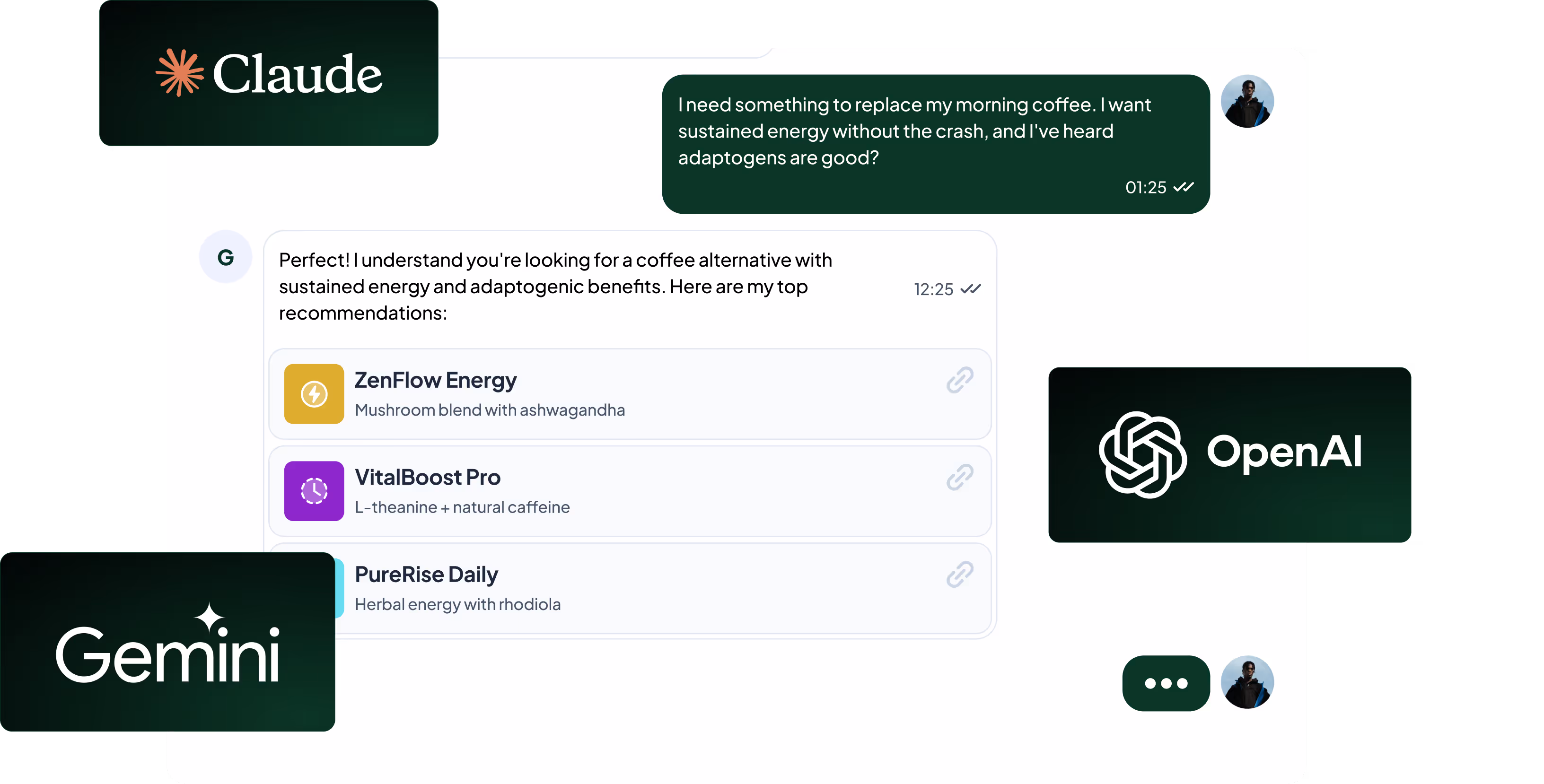Click the OpenAI knot logo icon
Screen dimensions: 1544x784
pos(1142,454)
